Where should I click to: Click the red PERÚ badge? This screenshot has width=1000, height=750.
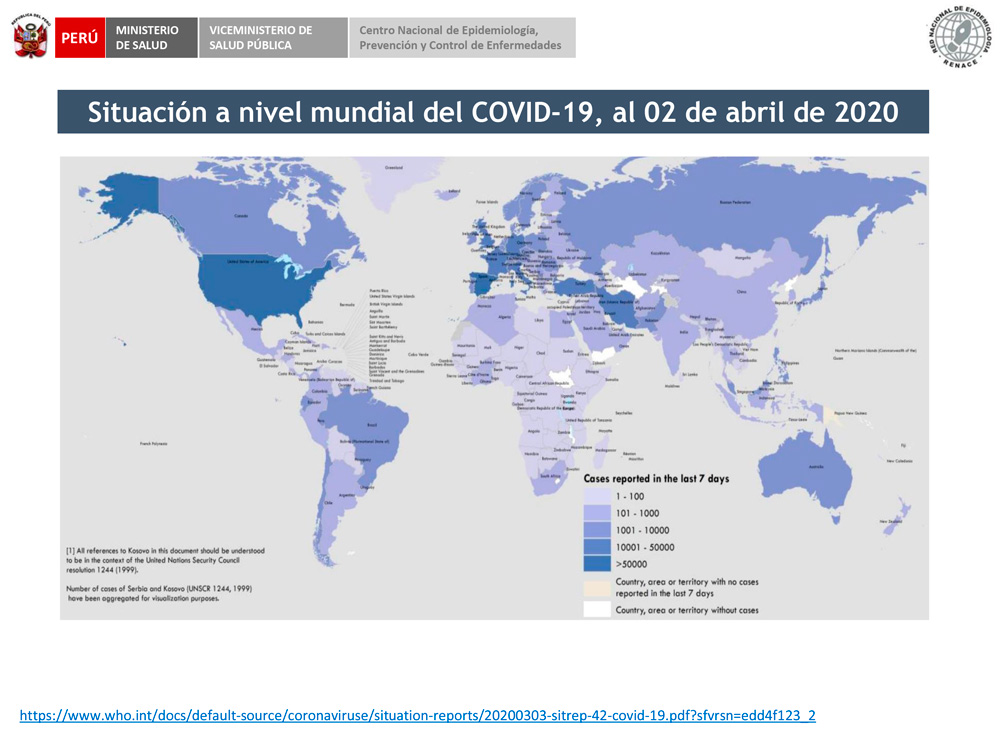80,38
